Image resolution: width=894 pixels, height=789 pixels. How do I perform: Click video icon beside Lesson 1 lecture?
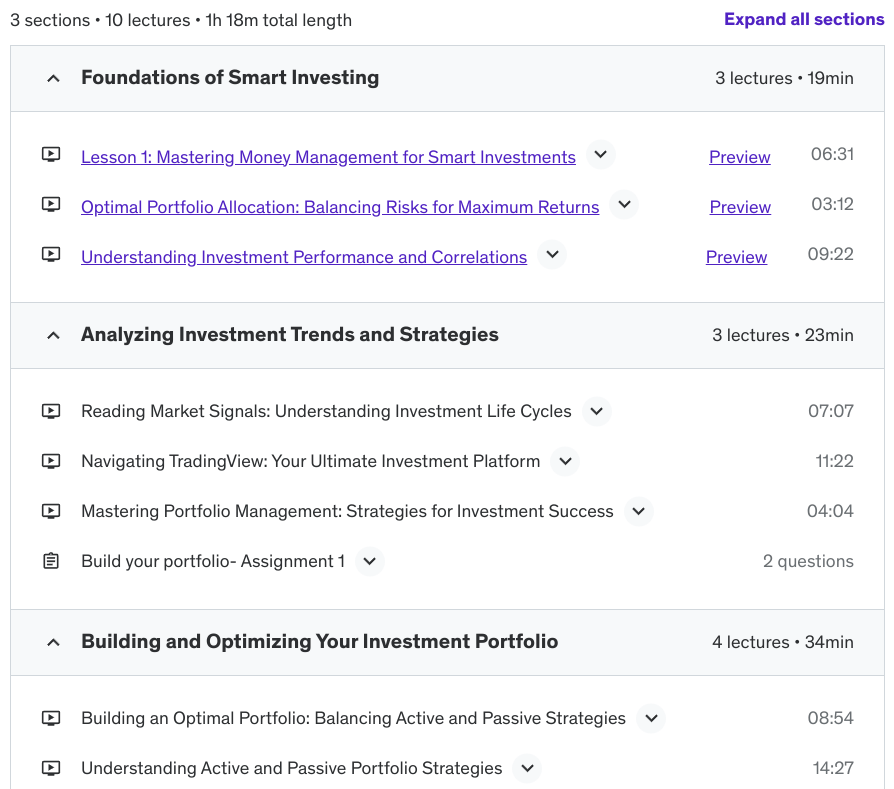coord(51,155)
